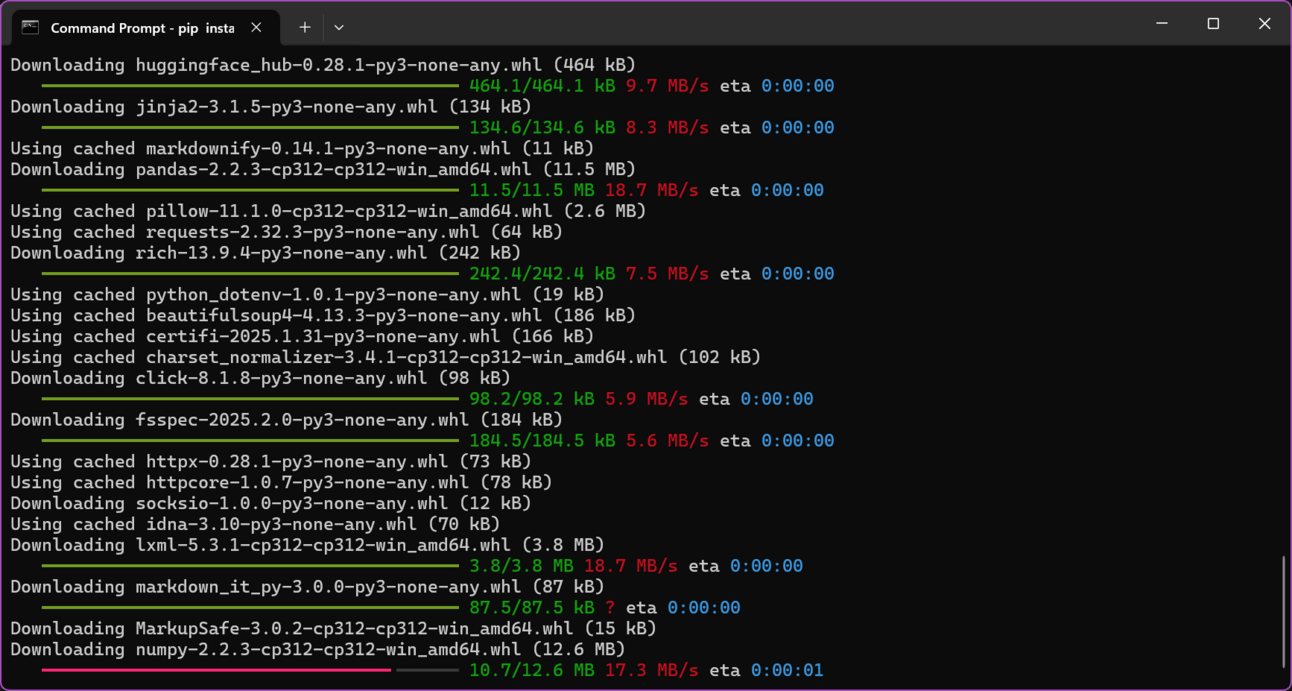Close the terminal window

(1264, 23)
